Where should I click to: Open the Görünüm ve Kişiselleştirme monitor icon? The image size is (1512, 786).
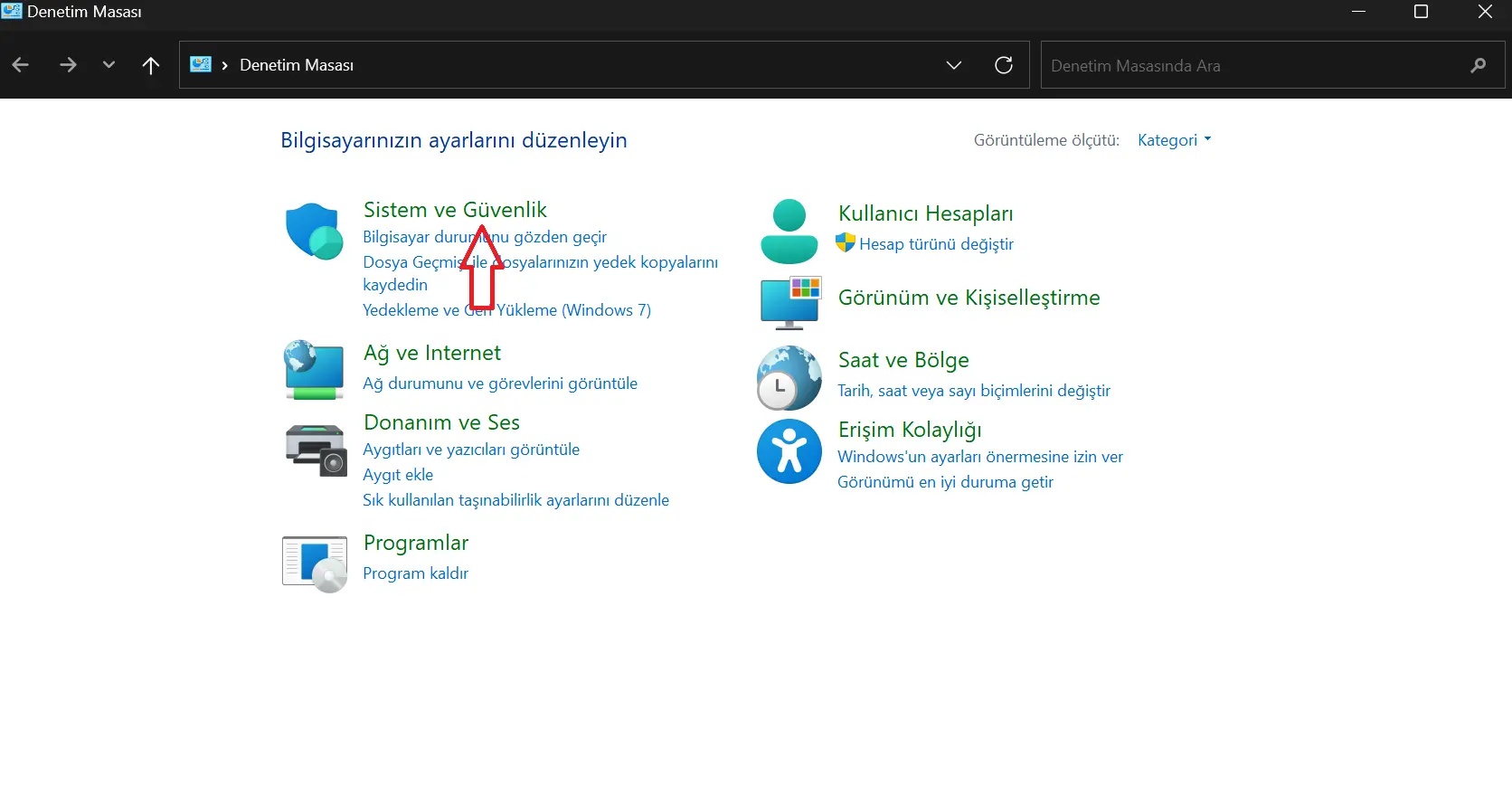pos(790,302)
